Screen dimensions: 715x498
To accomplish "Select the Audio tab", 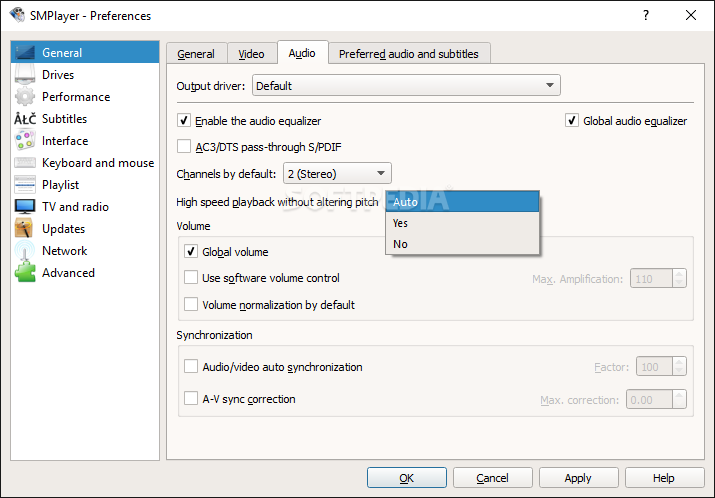I will (x=302, y=53).
